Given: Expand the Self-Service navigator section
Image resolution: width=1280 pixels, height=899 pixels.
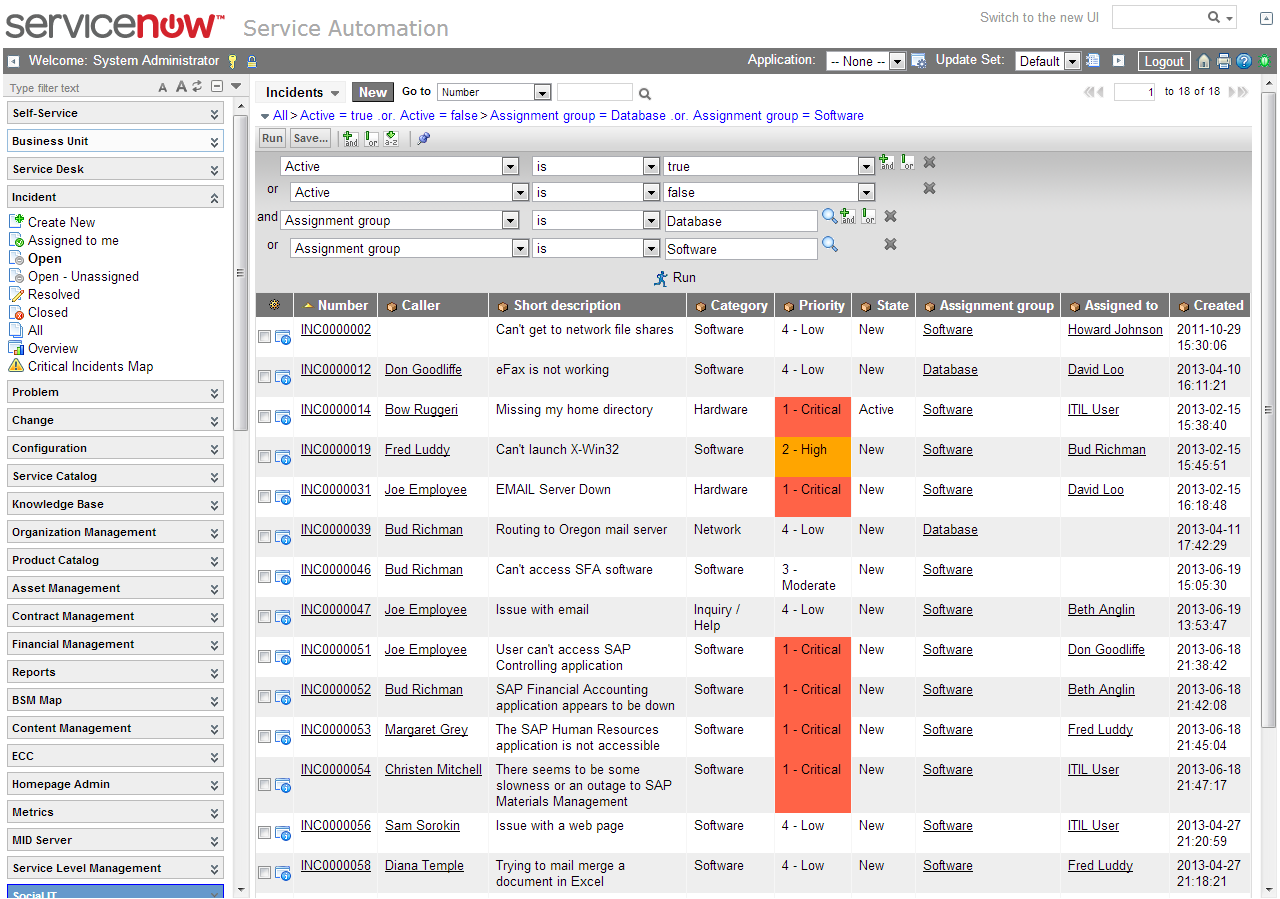Looking at the screenshot, I should click(115, 113).
